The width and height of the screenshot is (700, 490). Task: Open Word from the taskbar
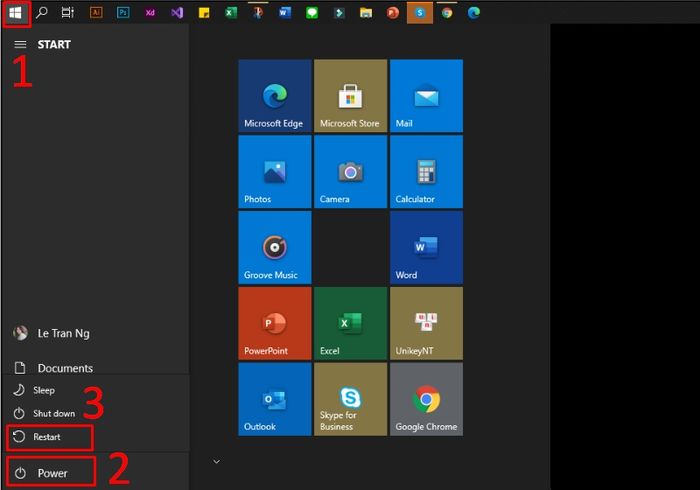(284, 12)
